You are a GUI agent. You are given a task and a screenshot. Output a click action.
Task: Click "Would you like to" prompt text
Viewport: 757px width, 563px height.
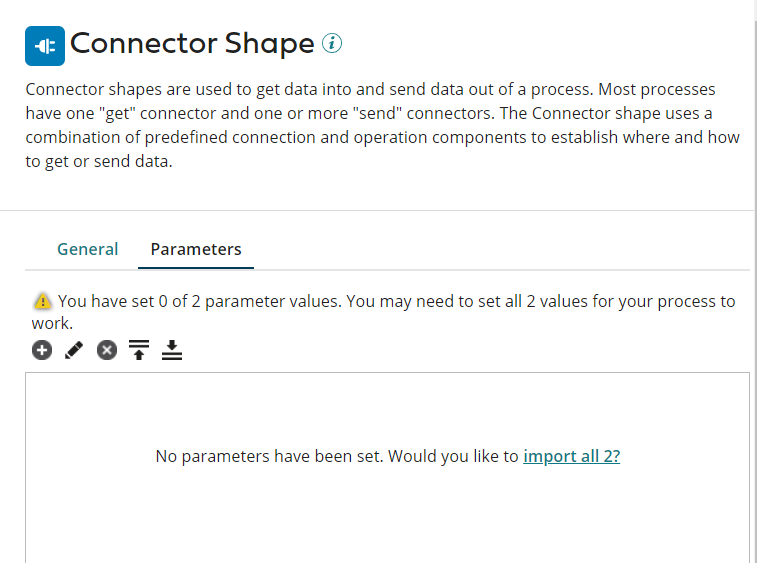(453, 456)
